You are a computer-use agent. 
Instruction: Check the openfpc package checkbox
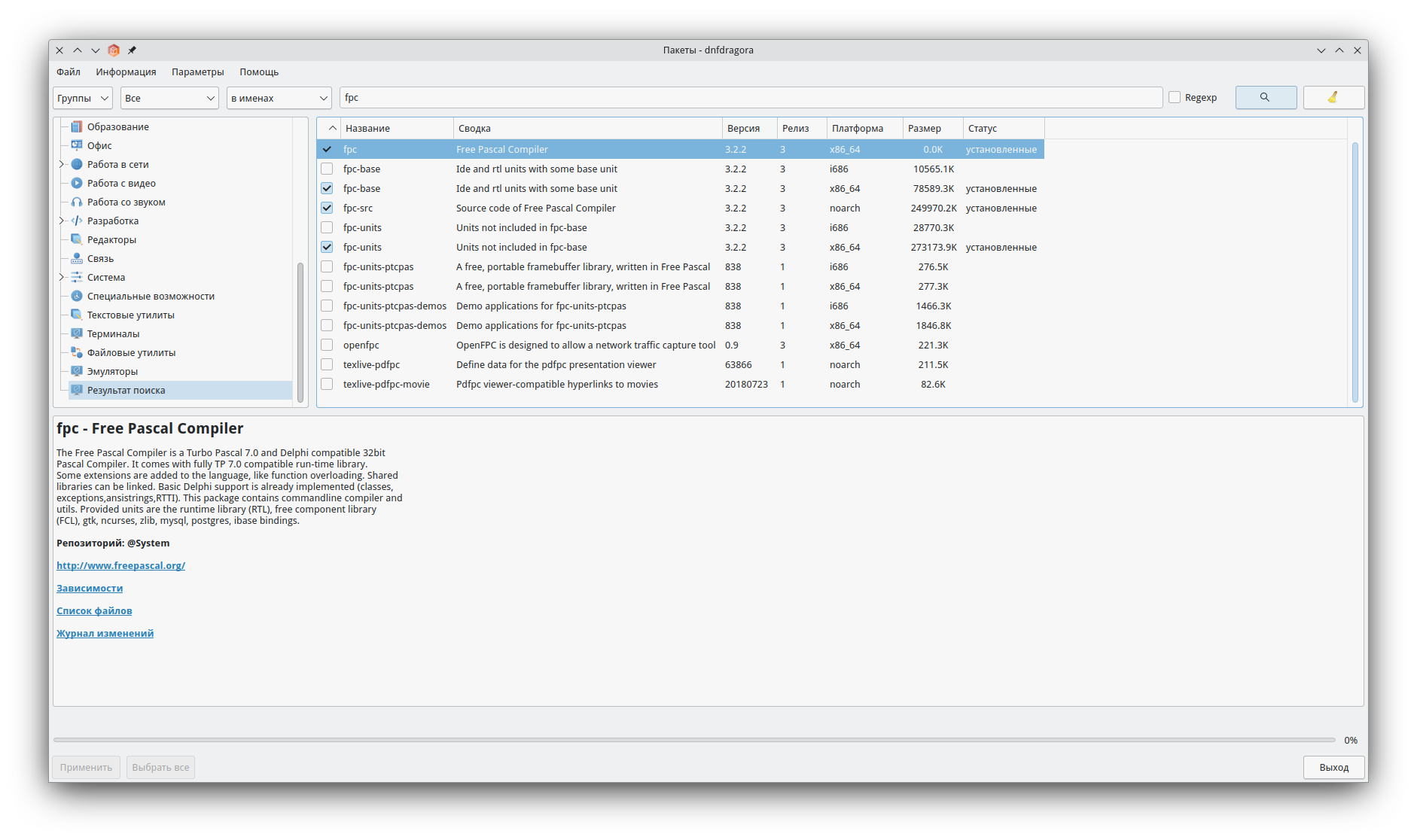(327, 345)
